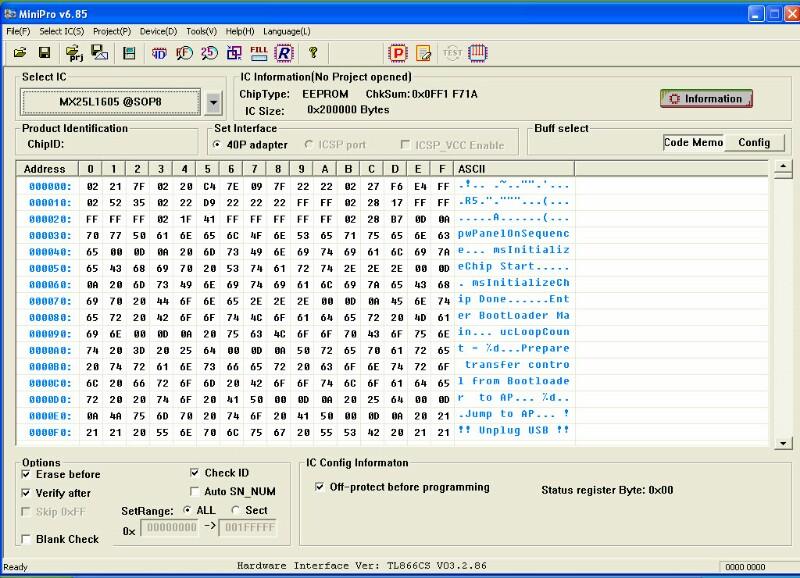Toggle the Verify after checkbox
This screenshot has height=578, width=800.
tap(26, 493)
